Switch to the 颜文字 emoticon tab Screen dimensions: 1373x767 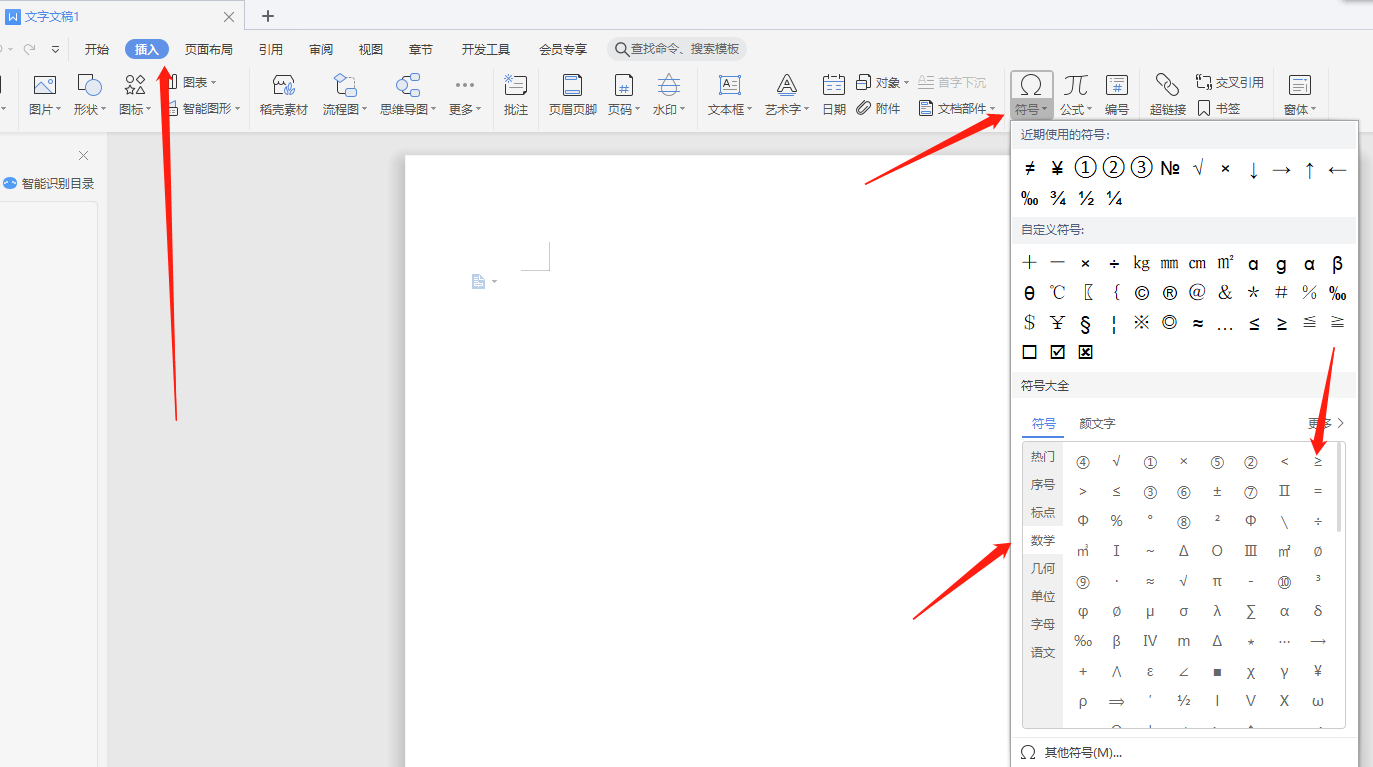[x=1097, y=423]
